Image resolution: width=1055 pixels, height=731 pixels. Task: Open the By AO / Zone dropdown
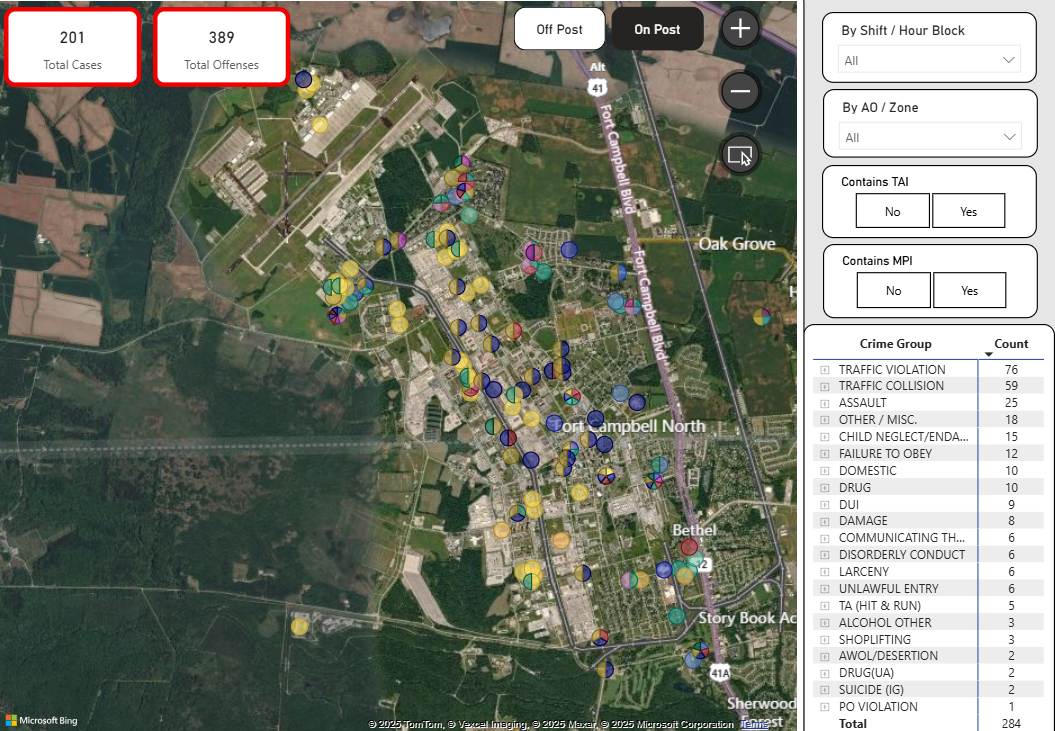point(930,137)
